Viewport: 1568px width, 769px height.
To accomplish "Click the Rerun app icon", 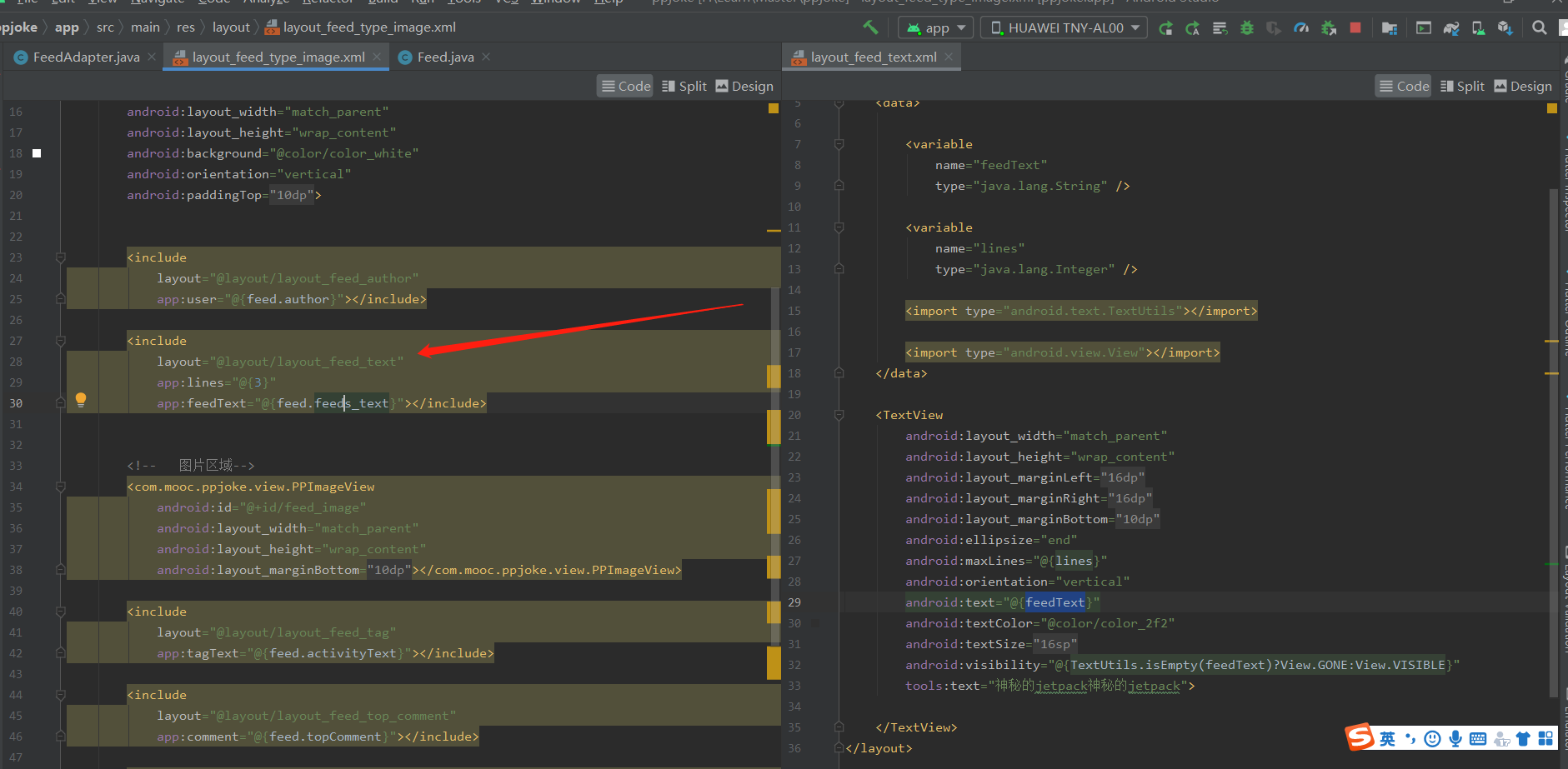I will coord(1166,28).
